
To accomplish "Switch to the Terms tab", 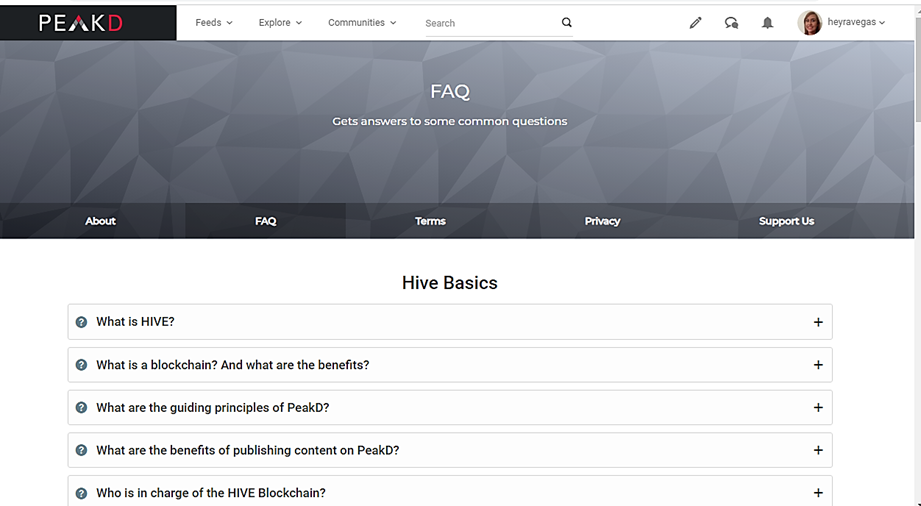I will [431, 221].
